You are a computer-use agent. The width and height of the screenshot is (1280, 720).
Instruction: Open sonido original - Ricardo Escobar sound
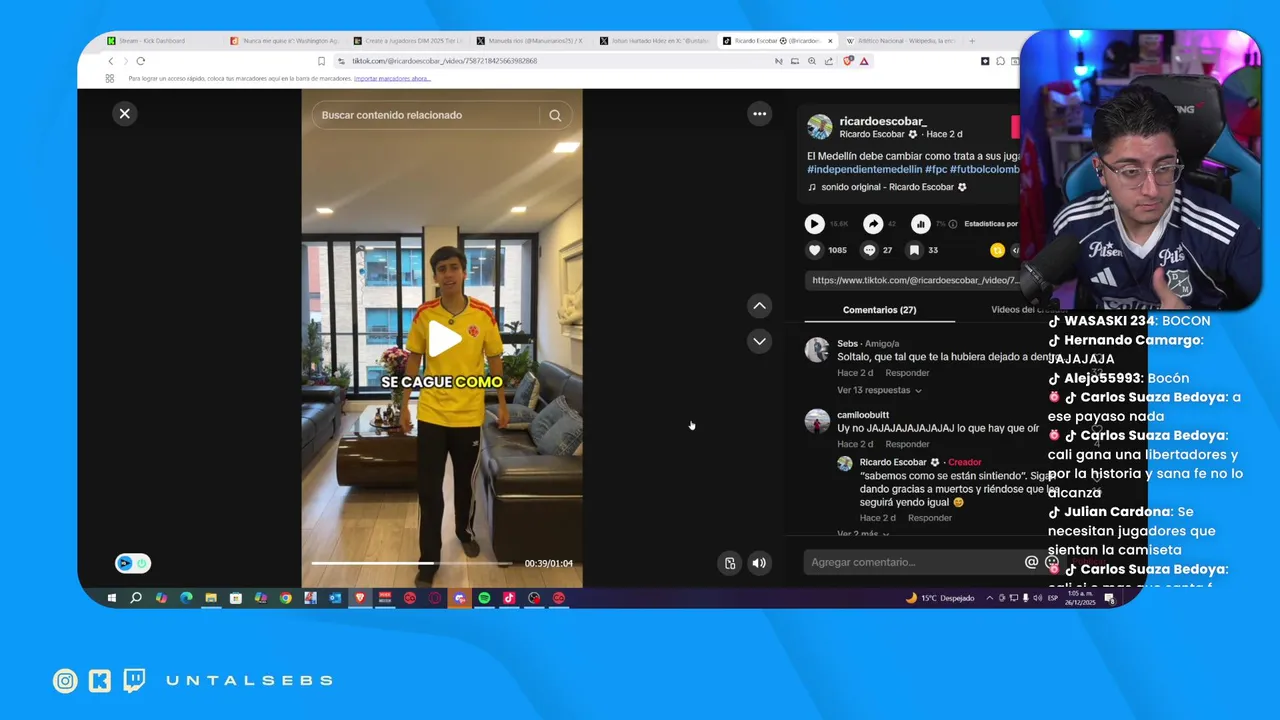(888, 187)
